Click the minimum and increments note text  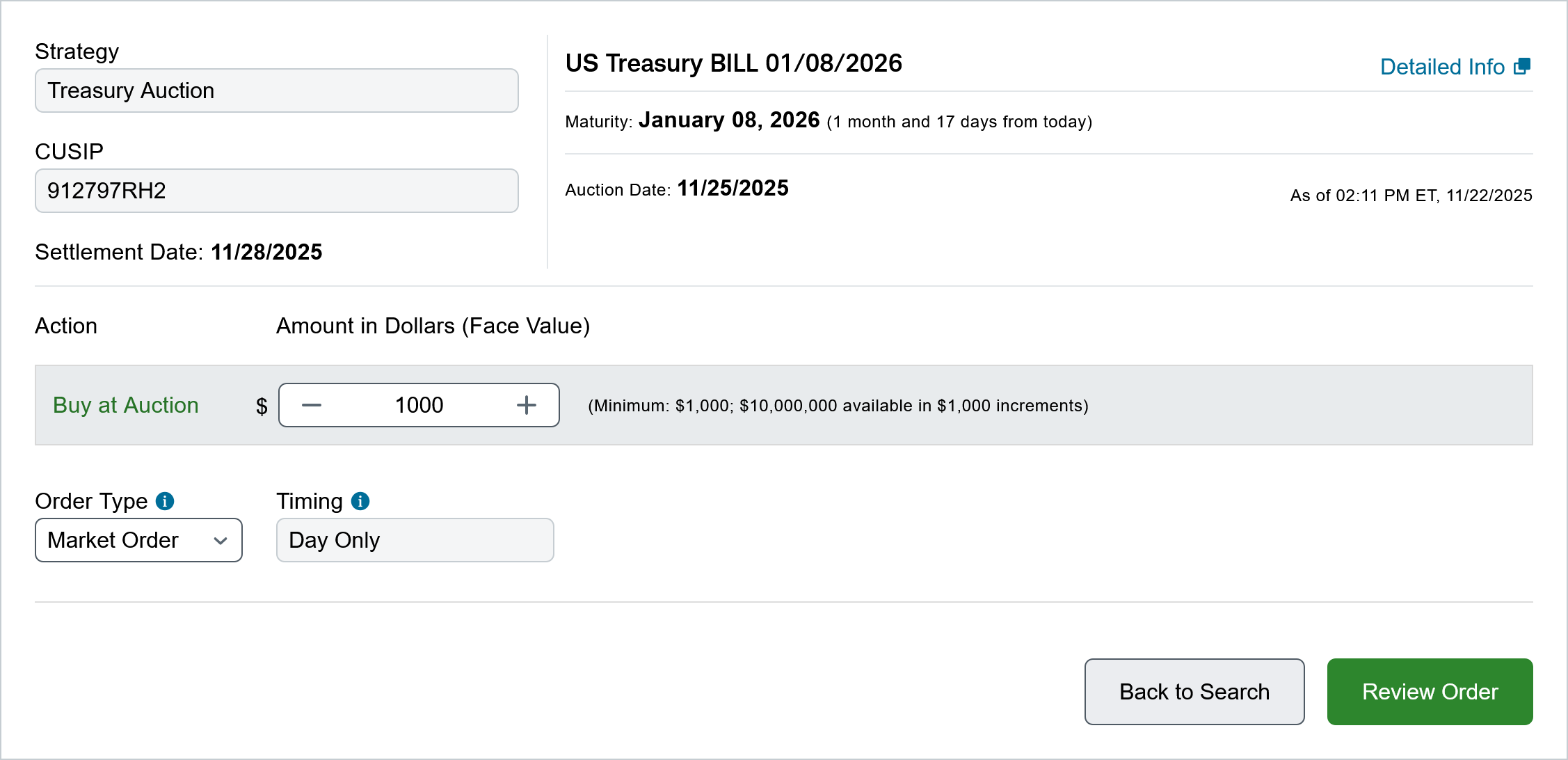tap(838, 406)
